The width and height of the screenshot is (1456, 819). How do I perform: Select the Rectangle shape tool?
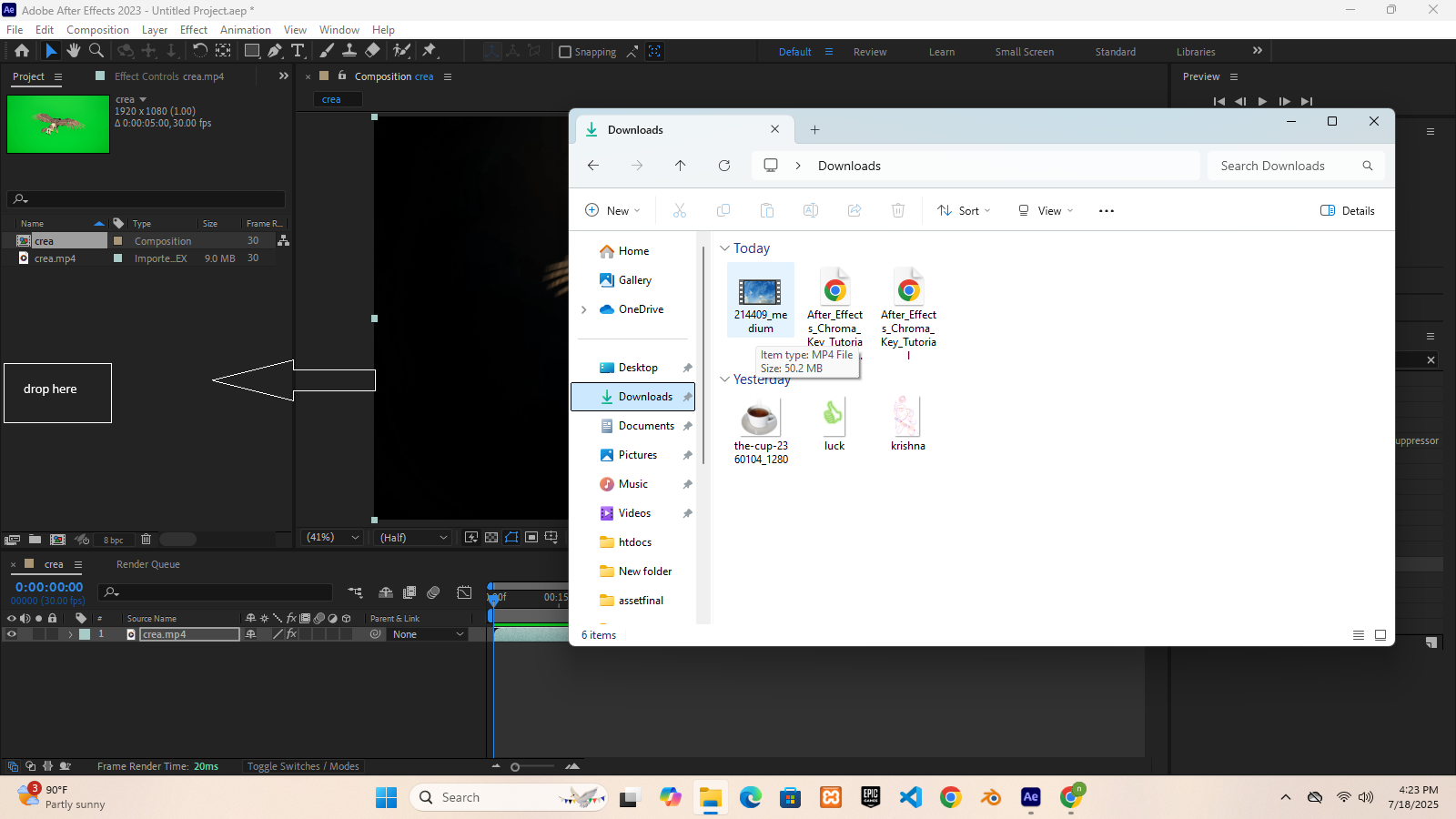pos(252,51)
